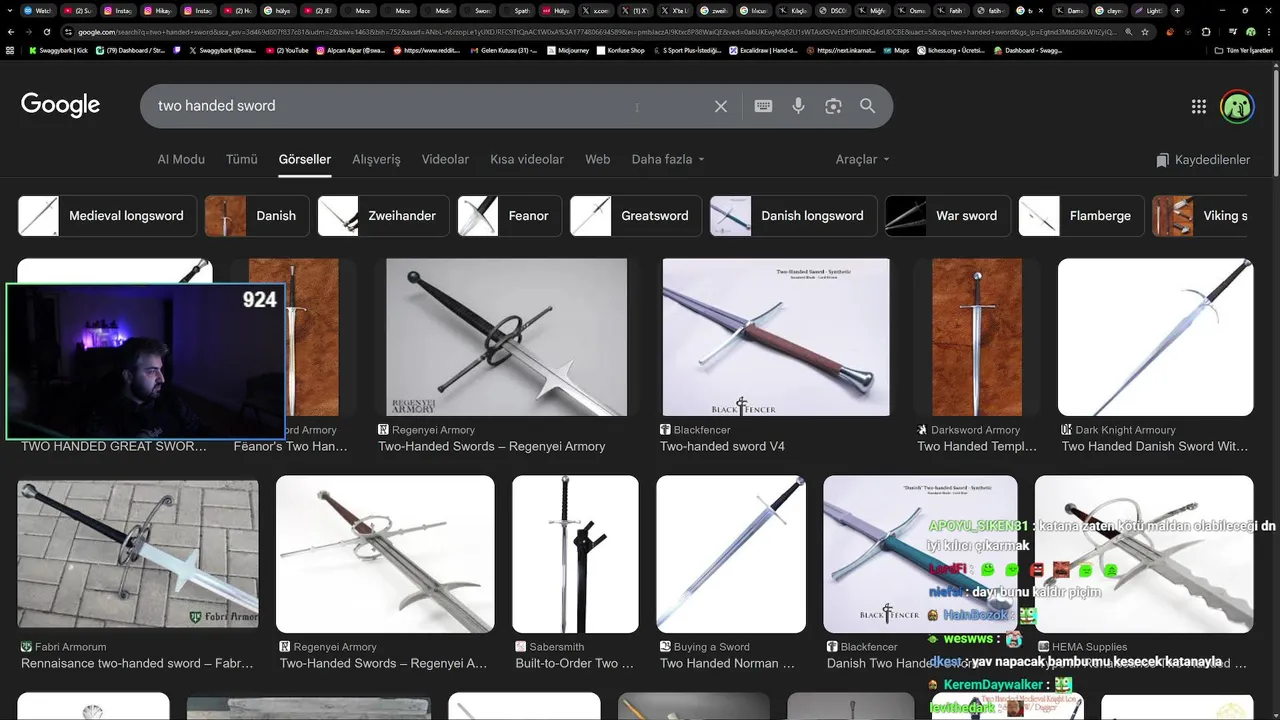Open the Google account profile avatar
This screenshot has height=720, width=1280.
(1237, 107)
